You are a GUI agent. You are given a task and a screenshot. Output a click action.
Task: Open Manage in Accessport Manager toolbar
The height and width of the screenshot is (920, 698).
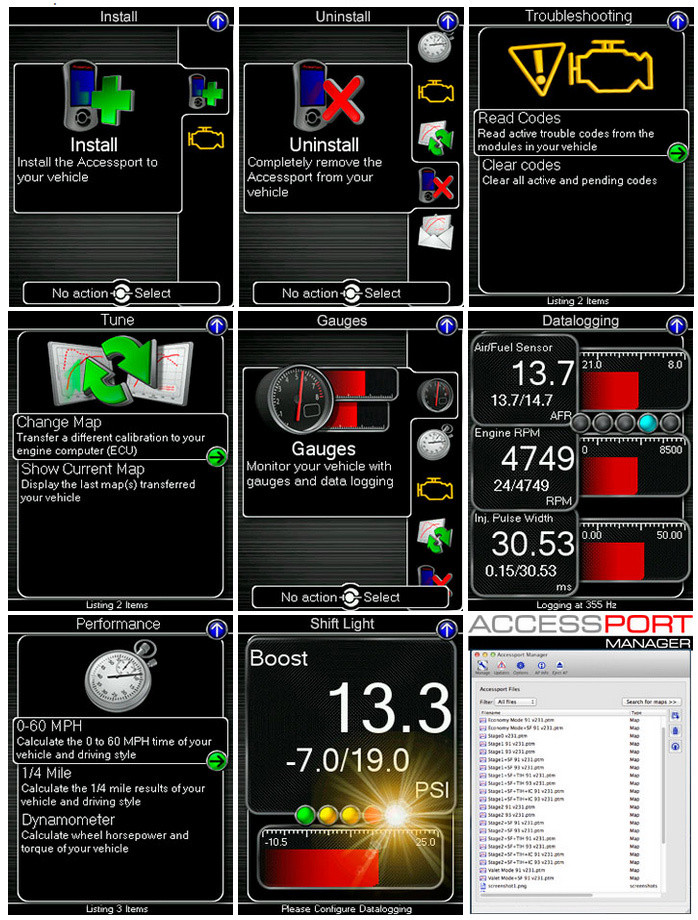(482, 668)
